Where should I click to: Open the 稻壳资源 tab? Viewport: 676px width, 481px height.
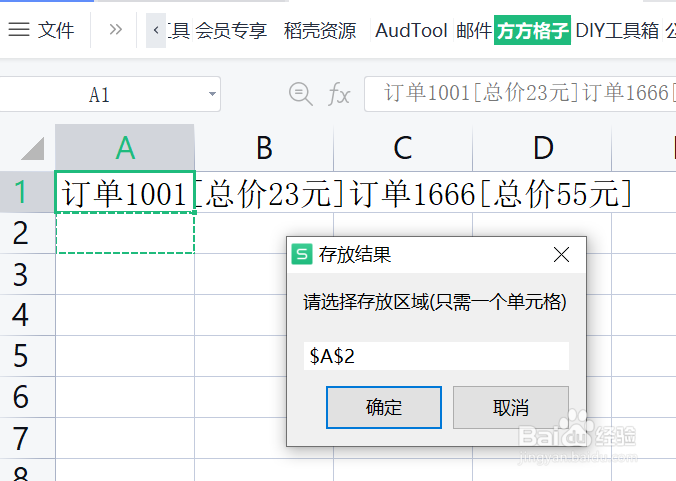[x=319, y=31]
